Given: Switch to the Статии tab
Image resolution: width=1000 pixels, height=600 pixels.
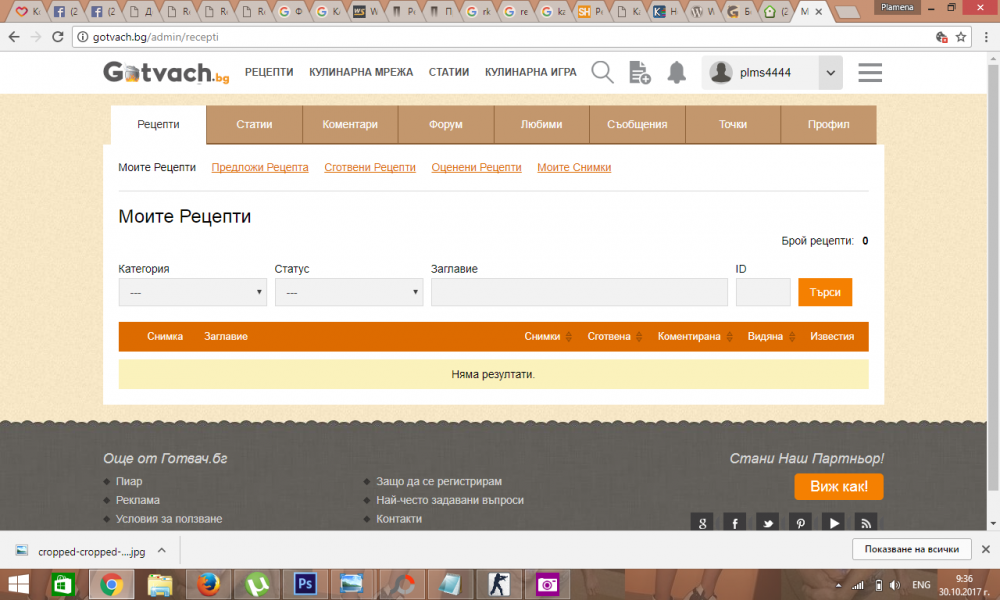Looking at the screenshot, I should click(254, 124).
